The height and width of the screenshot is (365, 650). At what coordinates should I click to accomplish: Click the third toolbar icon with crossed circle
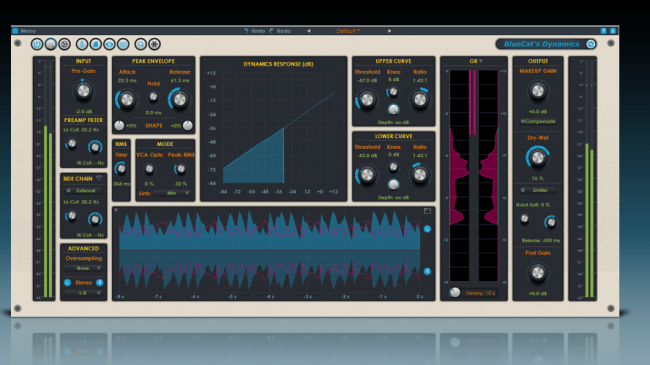pyautogui.click(x=64, y=44)
